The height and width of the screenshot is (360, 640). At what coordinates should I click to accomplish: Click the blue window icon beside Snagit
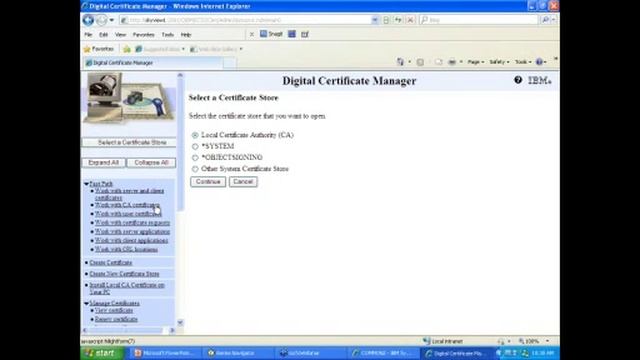(292, 34)
